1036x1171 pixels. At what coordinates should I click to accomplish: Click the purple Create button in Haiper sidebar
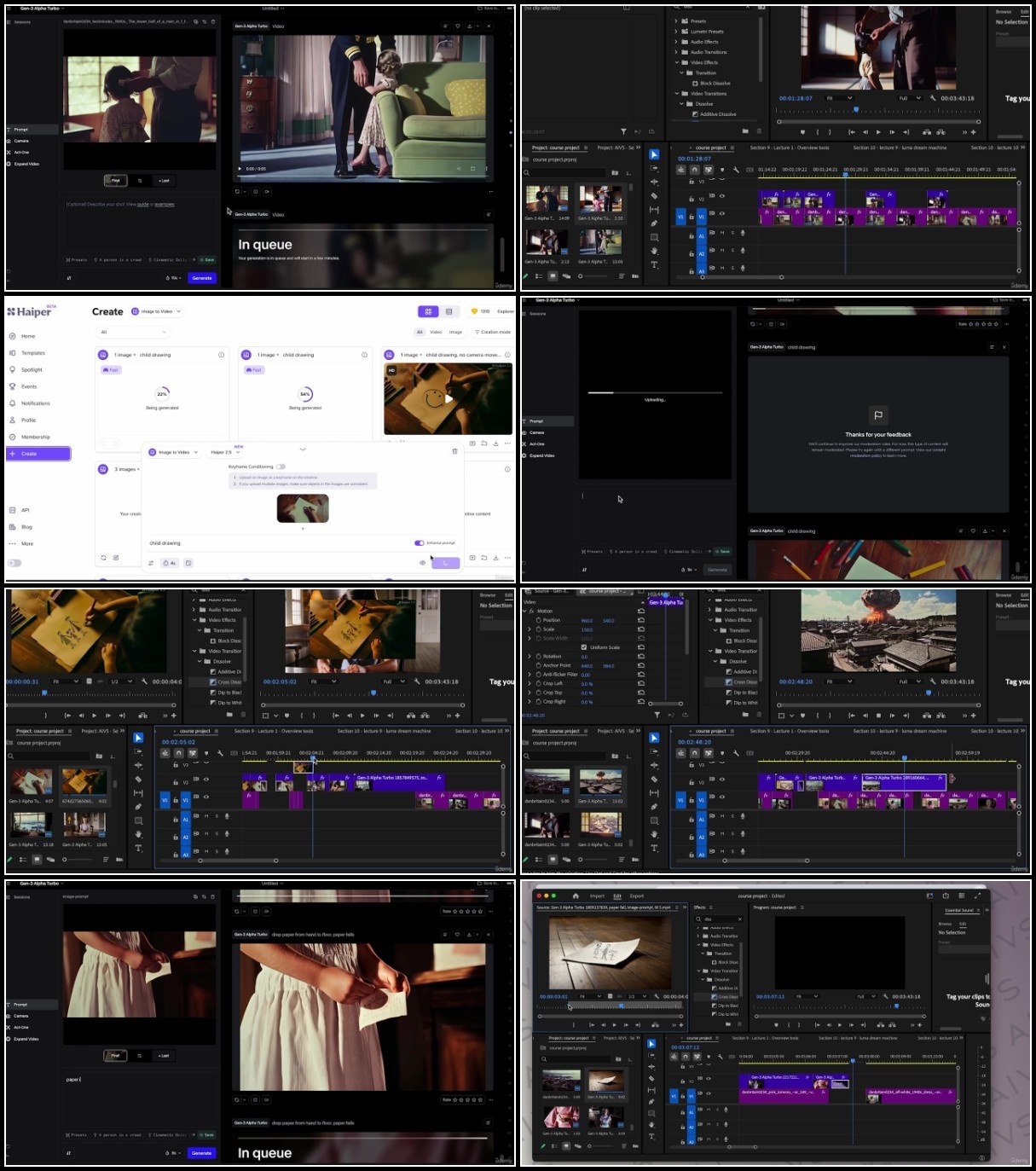(x=38, y=454)
